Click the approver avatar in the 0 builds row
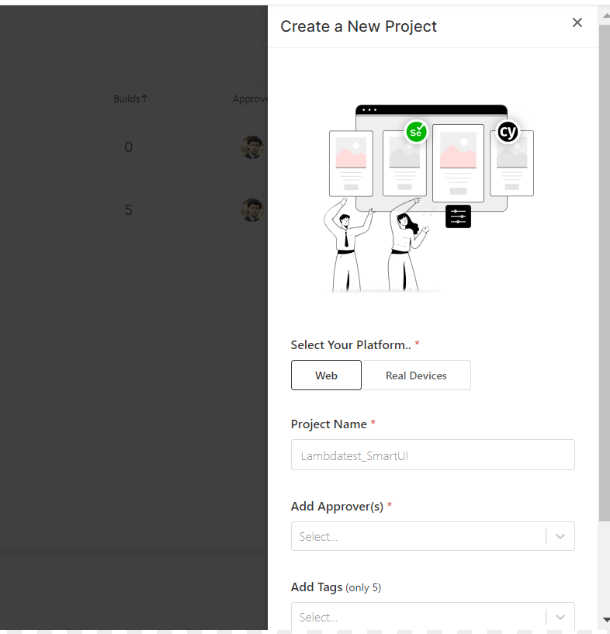The width and height of the screenshot is (610, 634). point(252,147)
